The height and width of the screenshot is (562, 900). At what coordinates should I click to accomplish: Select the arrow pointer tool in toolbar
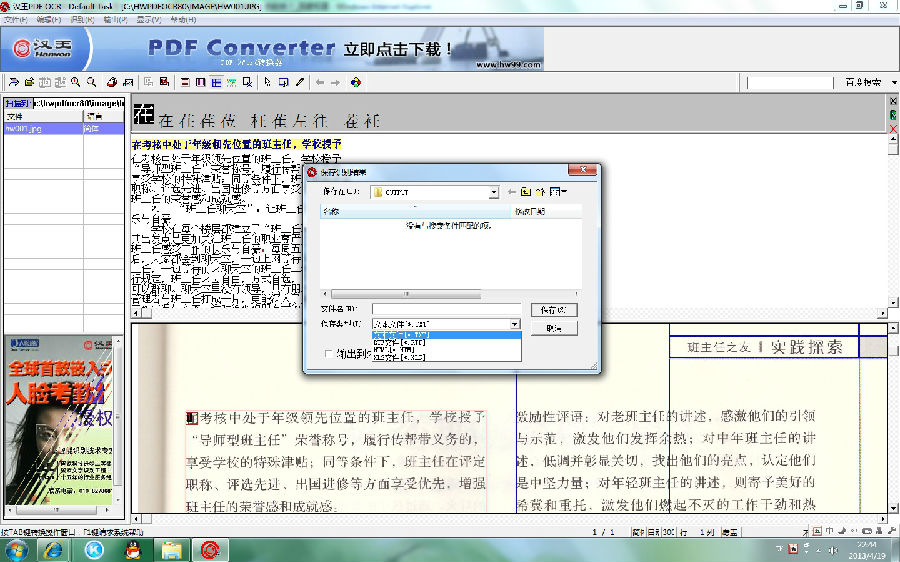(268, 82)
